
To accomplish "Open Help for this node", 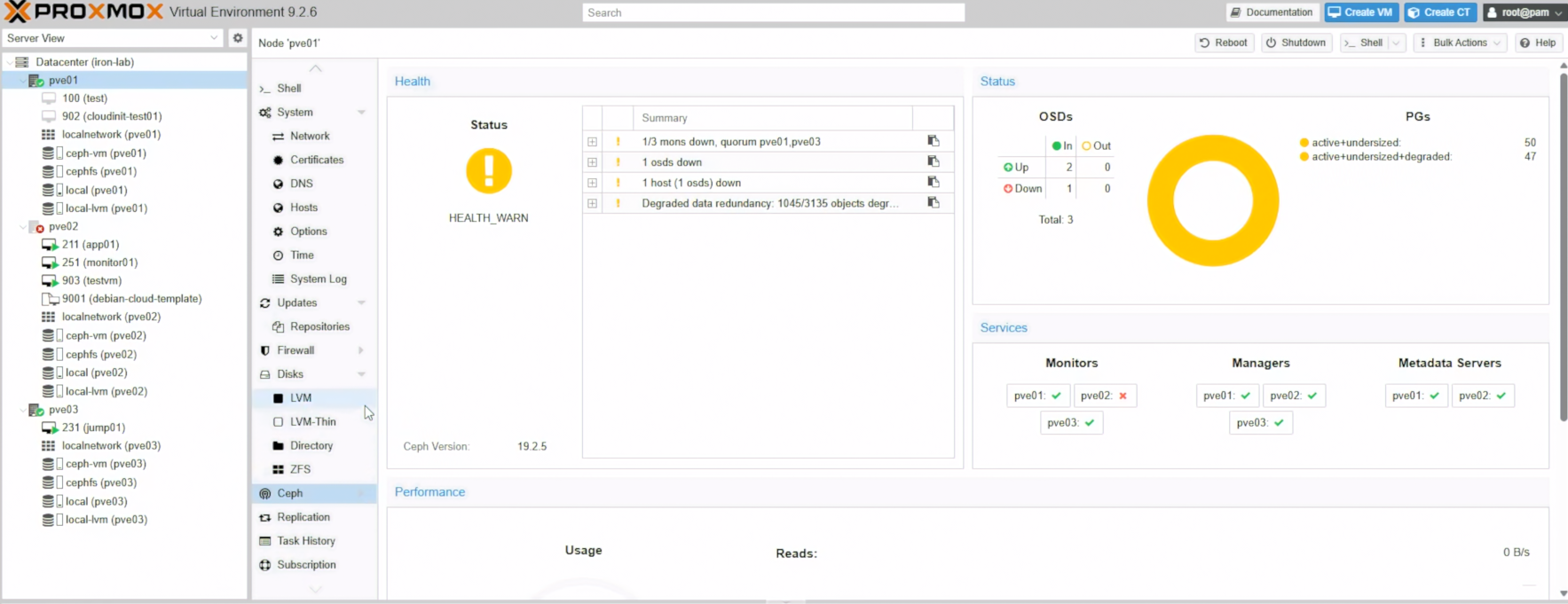I will pyautogui.click(x=1538, y=43).
